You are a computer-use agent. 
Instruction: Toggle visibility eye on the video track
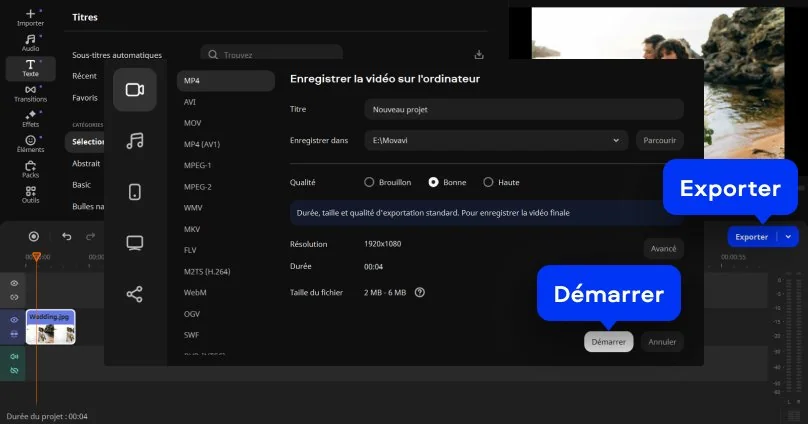coord(14,320)
